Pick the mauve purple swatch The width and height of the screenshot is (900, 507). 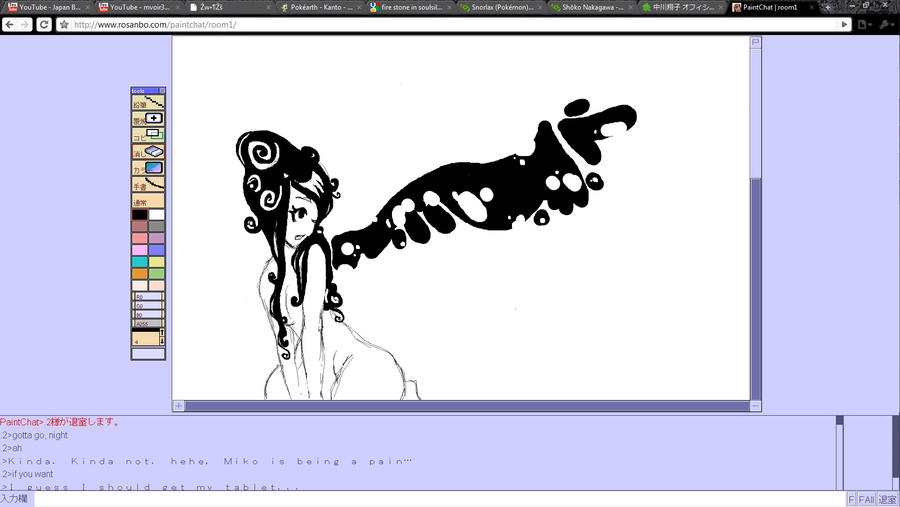(x=157, y=238)
